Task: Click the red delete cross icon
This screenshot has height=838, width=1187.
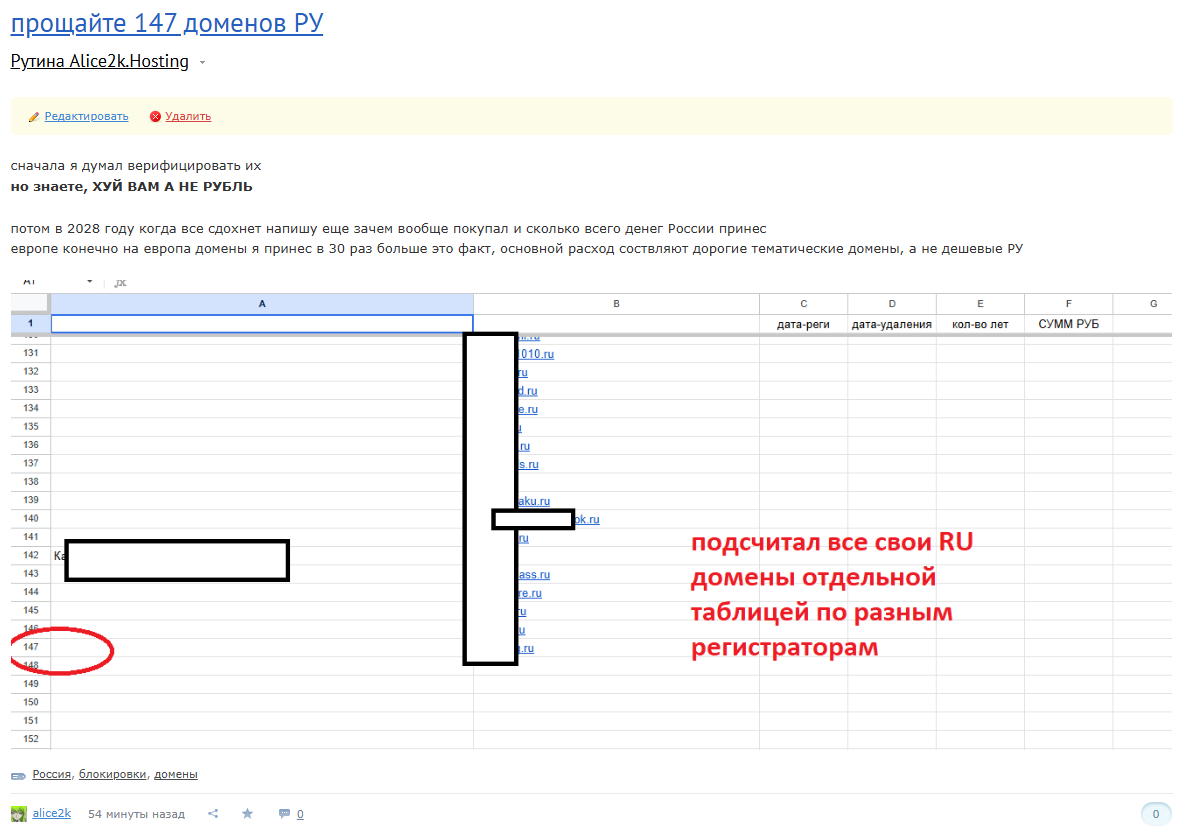Action: [155, 117]
